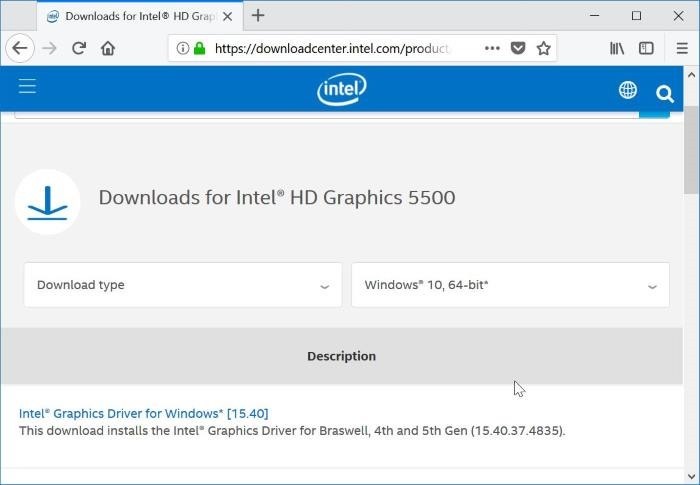
Task: Go back to the previous page
Action: (x=20, y=48)
